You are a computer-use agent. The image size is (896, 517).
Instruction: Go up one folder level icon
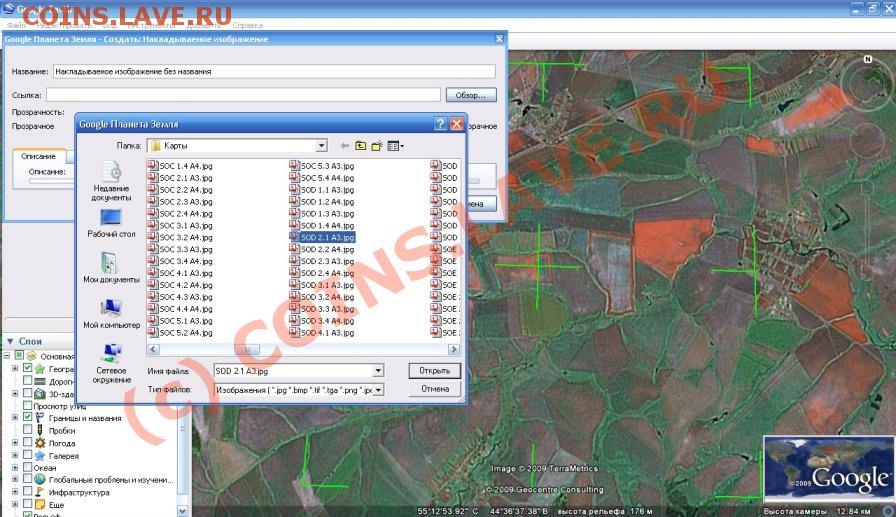[361, 146]
